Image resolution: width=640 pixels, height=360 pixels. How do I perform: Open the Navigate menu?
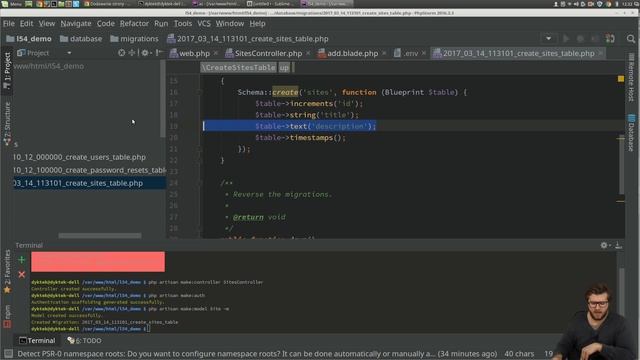coord(76,24)
